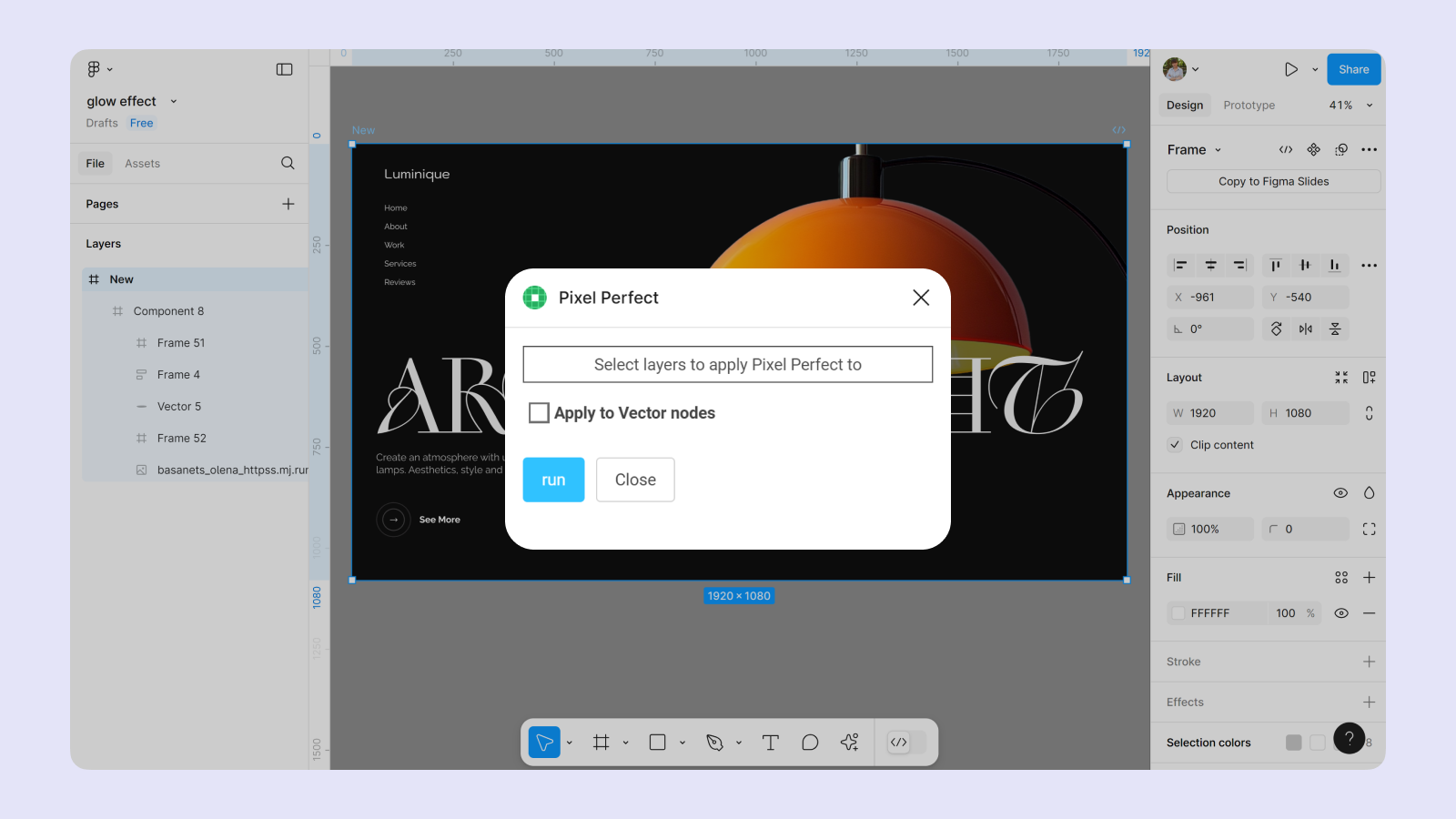The height and width of the screenshot is (819, 1456).
Task: Add a new page with plus icon
Action: coord(288,204)
